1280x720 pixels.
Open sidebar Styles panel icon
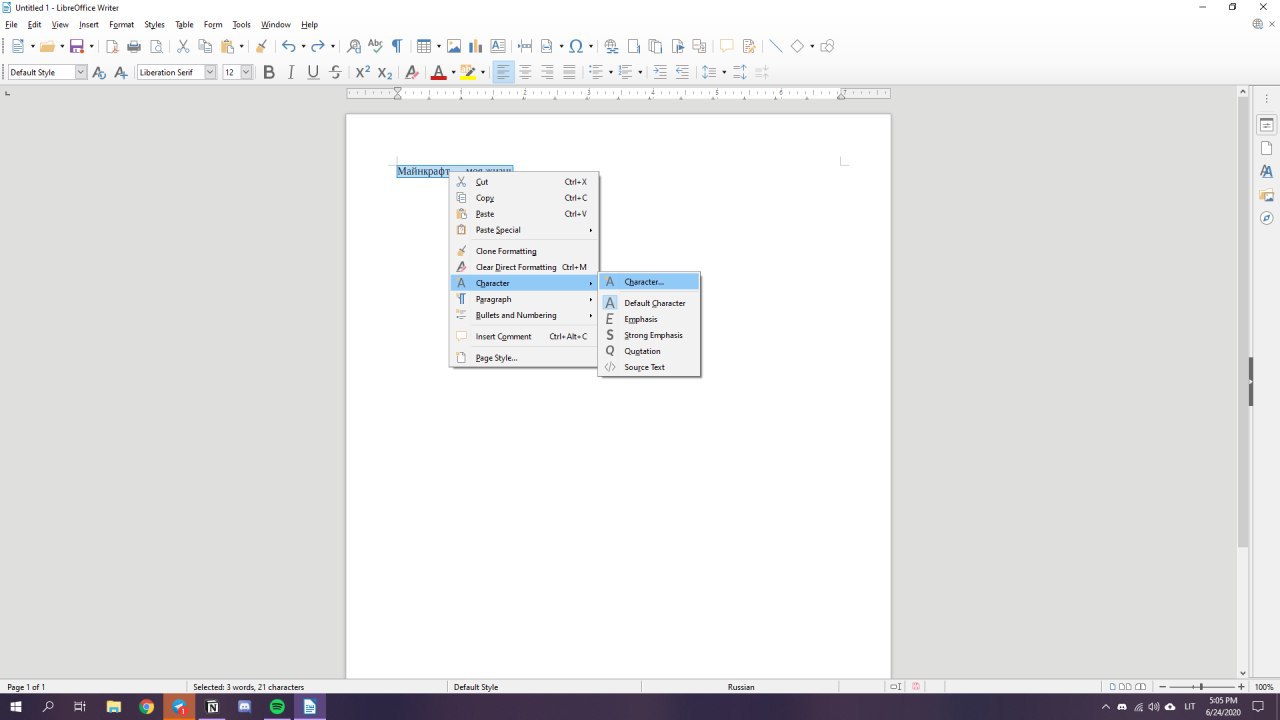(1266, 171)
